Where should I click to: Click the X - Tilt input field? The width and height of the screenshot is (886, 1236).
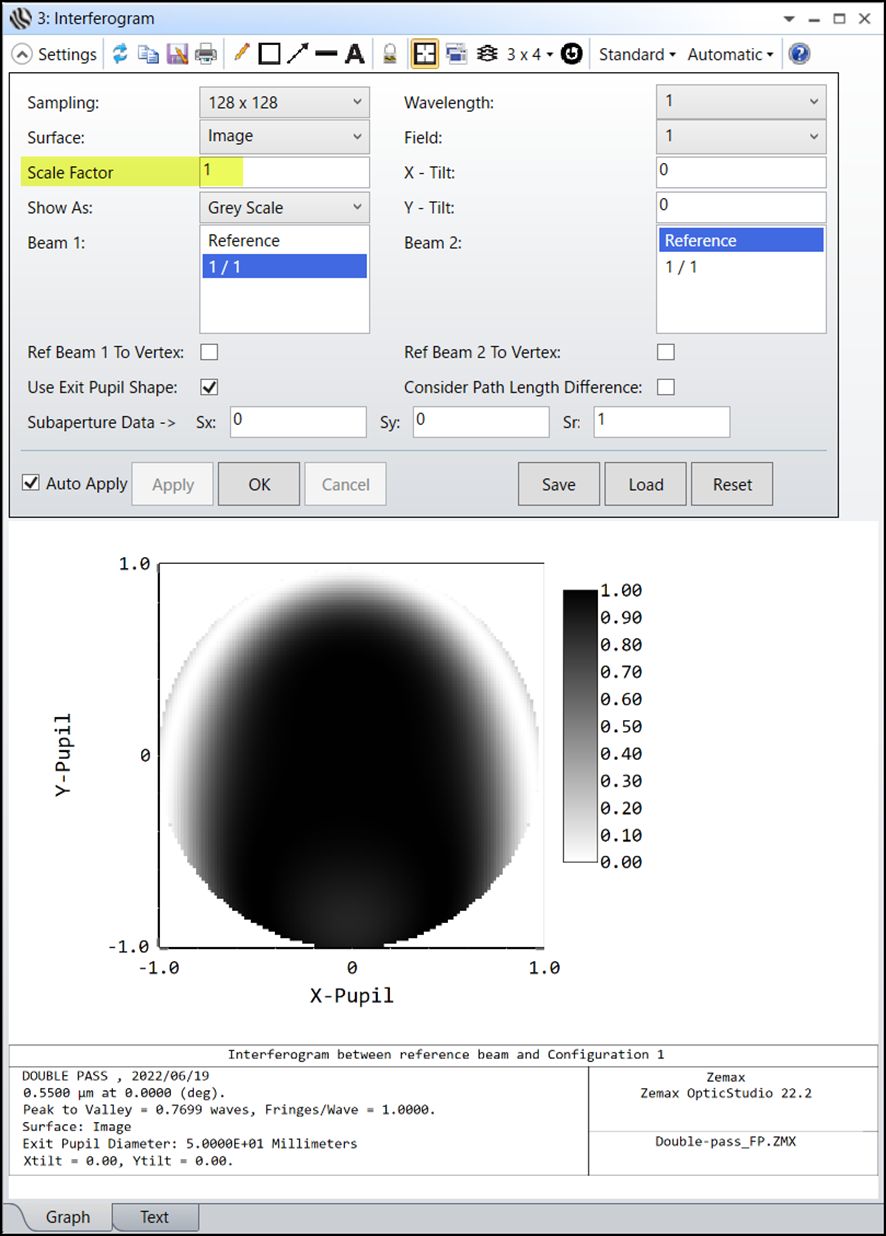(x=741, y=172)
